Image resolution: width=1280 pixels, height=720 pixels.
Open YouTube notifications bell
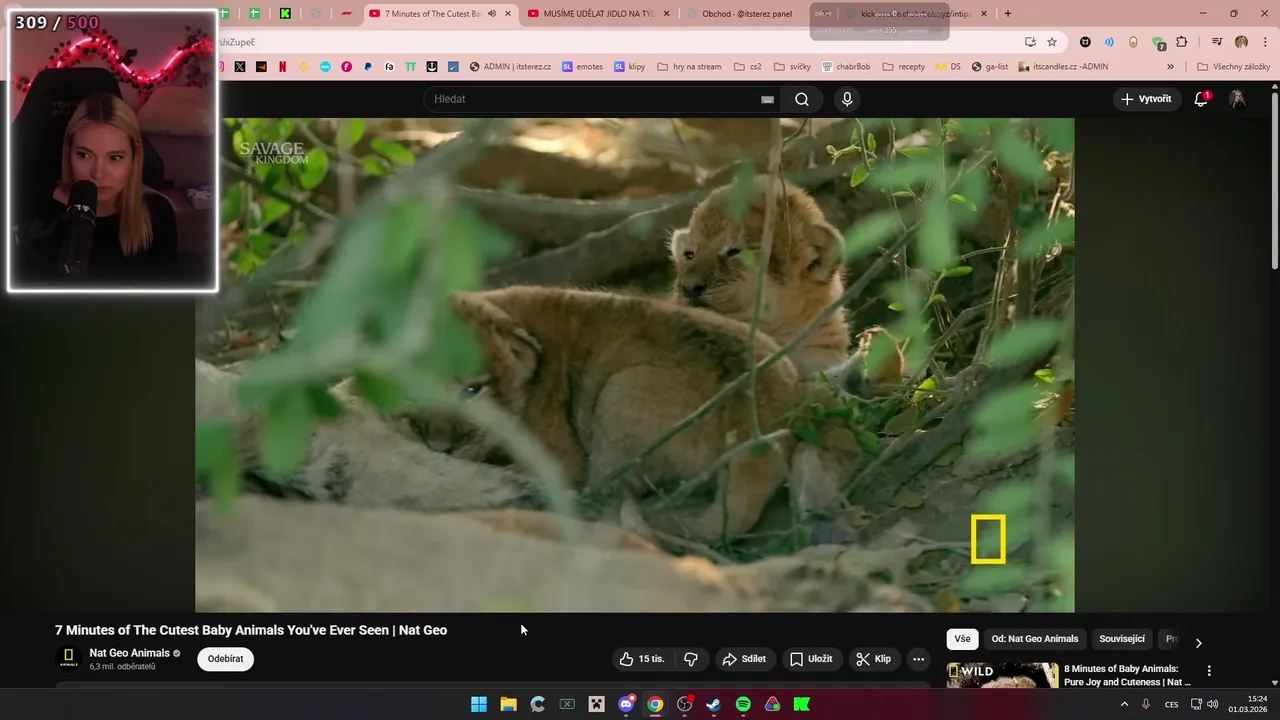point(1201,99)
